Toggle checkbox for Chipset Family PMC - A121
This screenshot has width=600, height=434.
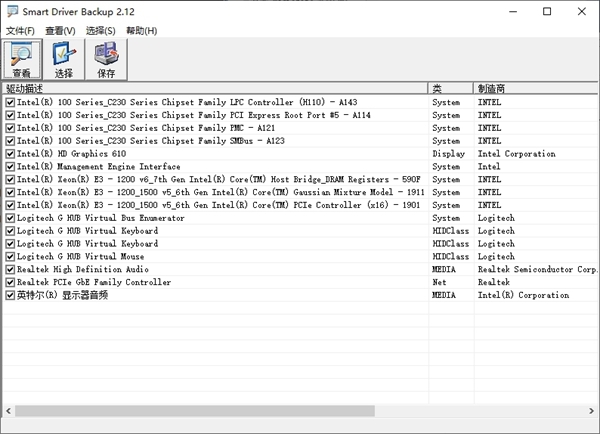[x=10, y=128]
